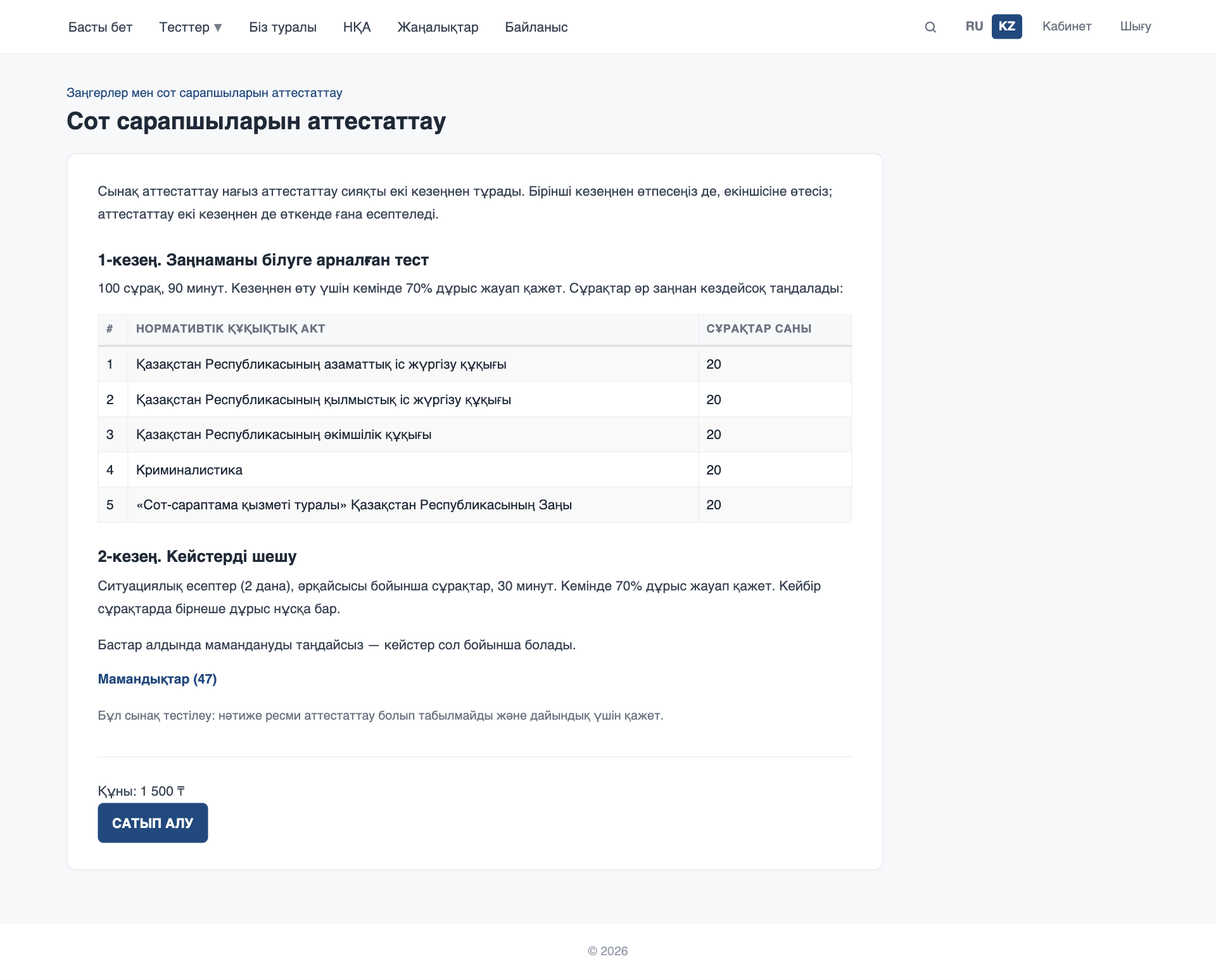This screenshot has width=1216, height=980.
Task: Click the Шығу logout link
Action: (1135, 27)
